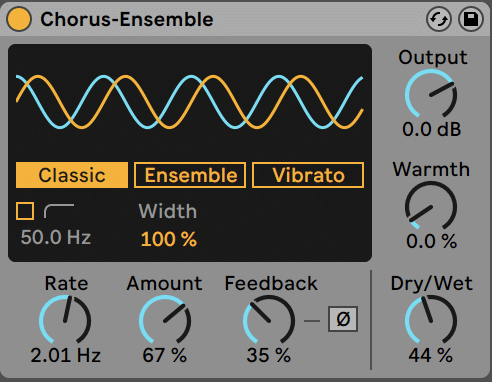Click the LFO waveform display
This screenshot has height=382, width=492.
coord(190,102)
